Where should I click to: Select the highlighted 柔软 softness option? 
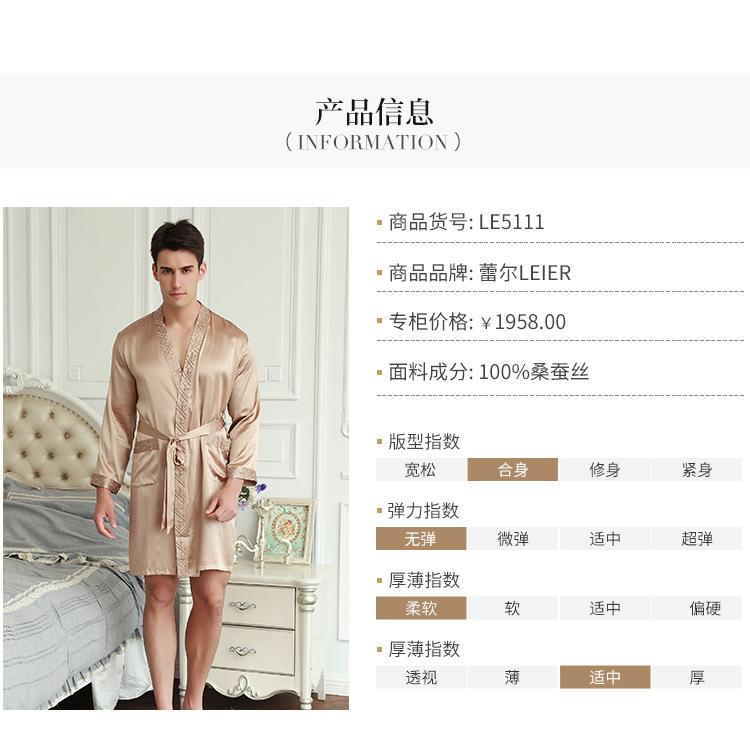420,608
